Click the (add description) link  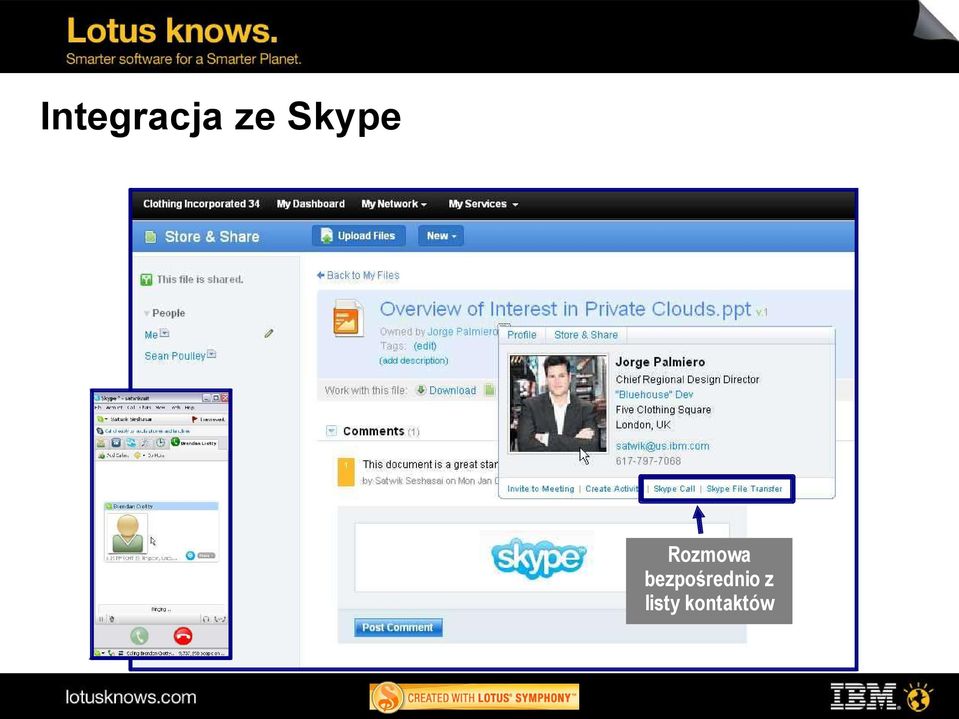[x=414, y=360]
